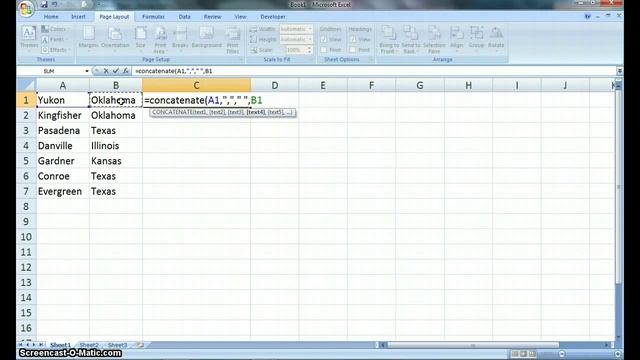Open the Width Automatic dropdown
640x360 pixels.
310,29
